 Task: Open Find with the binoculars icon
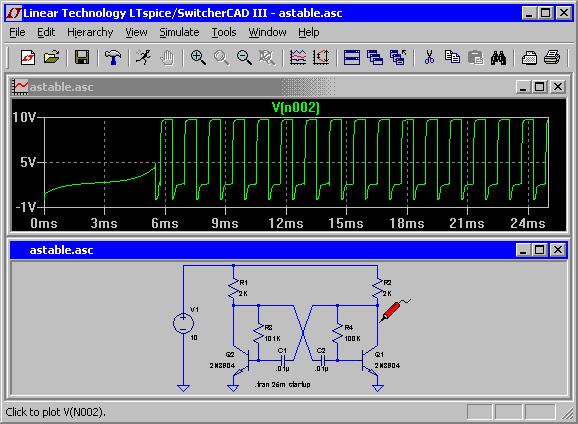[498, 58]
